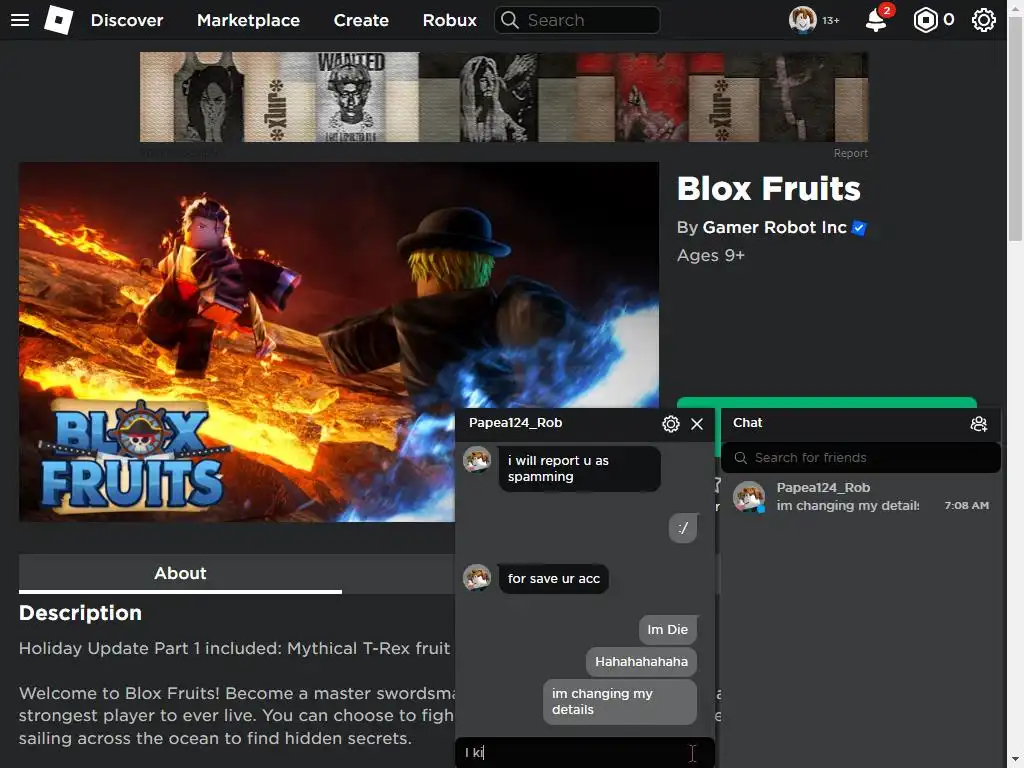The image size is (1024, 768).
Task: Go to the Discover page
Action: pyautogui.click(x=127, y=20)
